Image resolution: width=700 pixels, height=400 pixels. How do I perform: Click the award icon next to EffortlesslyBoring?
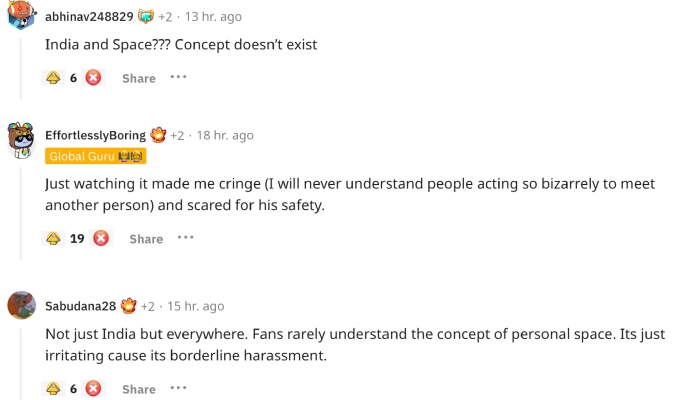point(158,135)
